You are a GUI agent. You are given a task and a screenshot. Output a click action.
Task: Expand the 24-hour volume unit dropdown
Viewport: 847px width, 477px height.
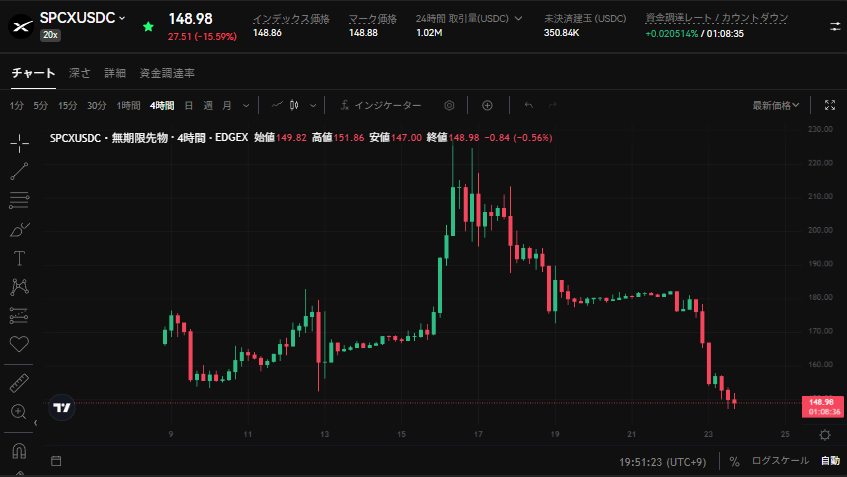[519, 19]
